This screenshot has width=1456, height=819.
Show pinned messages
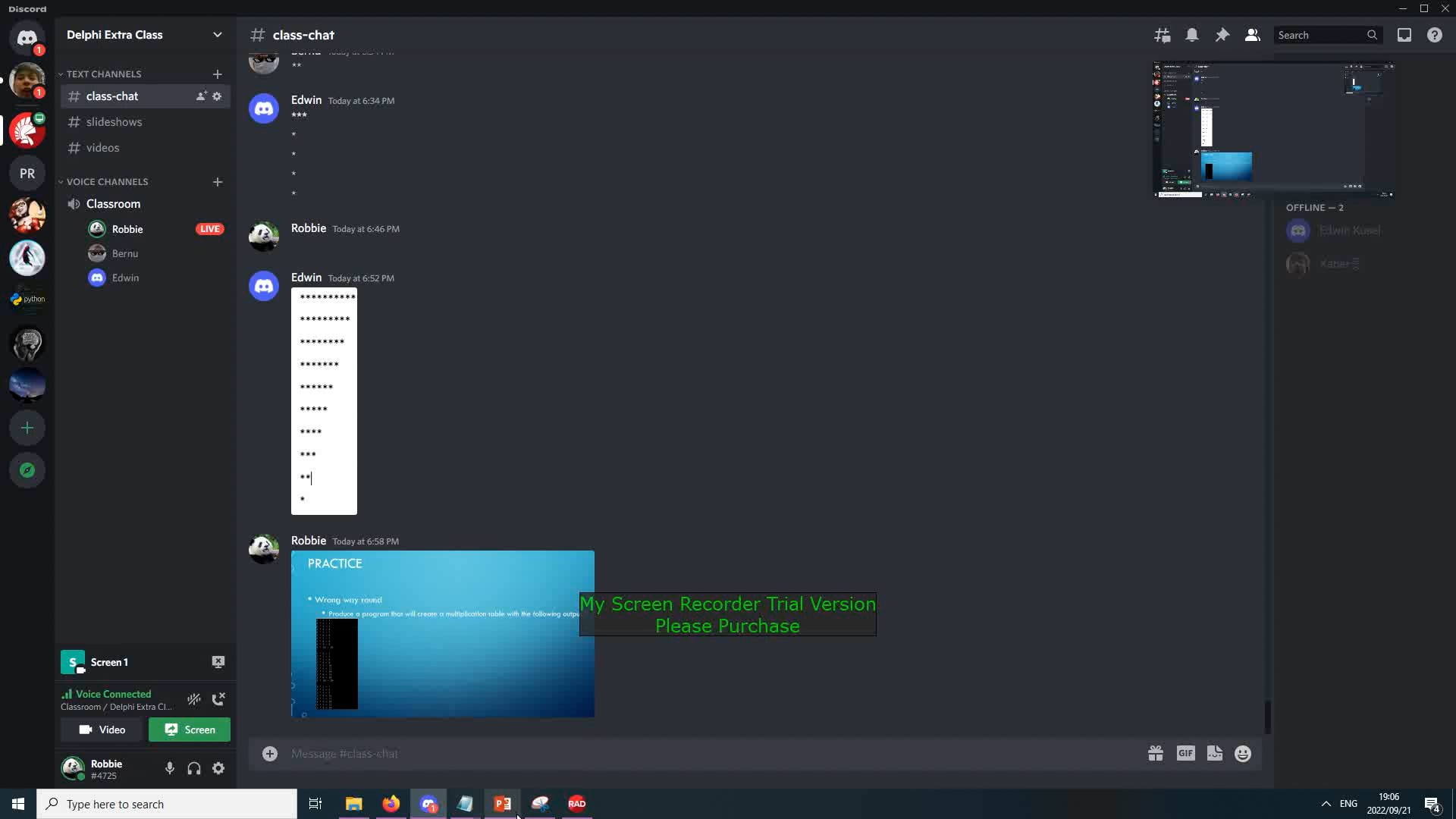1222,35
